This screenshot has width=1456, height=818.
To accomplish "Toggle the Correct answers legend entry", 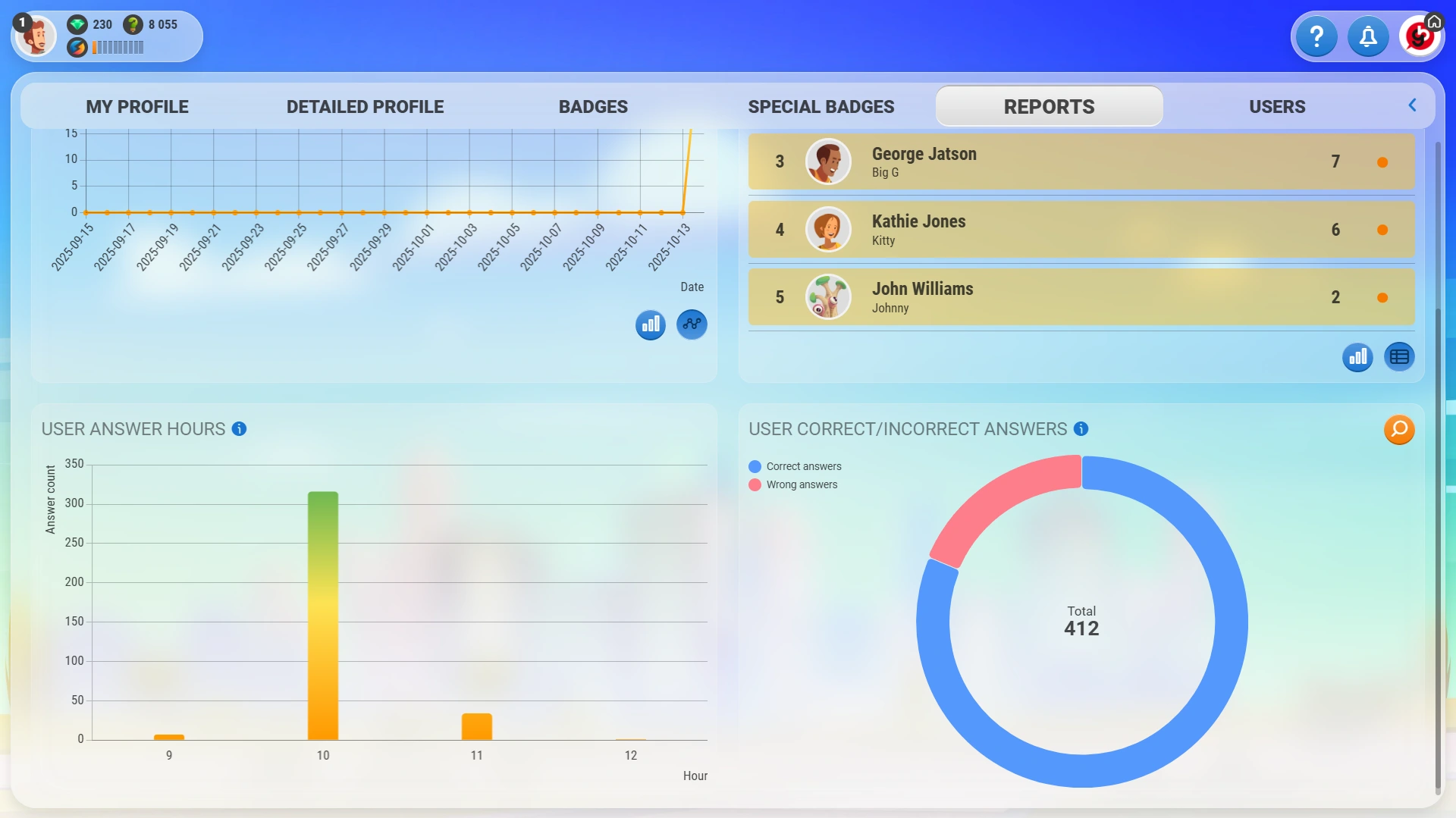I will pos(795,466).
